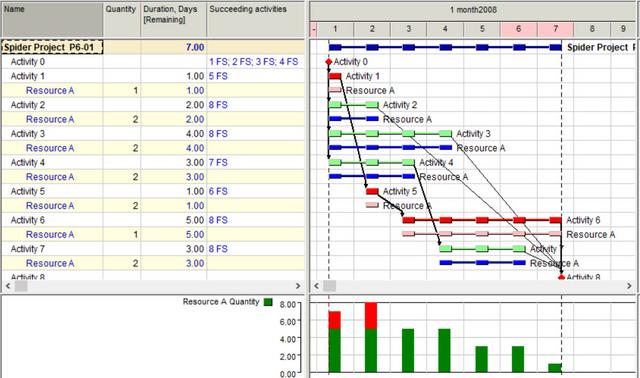This screenshot has height=378, width=640.
Task: Select the Activity 3 row name
Action: pos(28,134)
